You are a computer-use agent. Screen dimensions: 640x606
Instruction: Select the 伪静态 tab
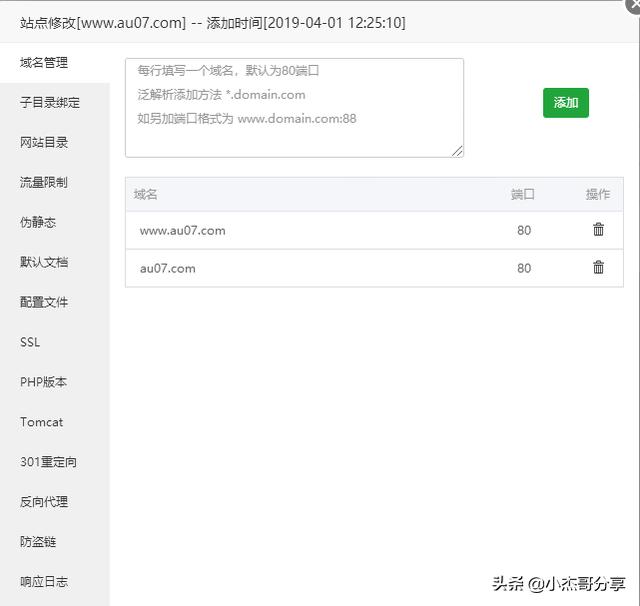(x=55, y=223)
